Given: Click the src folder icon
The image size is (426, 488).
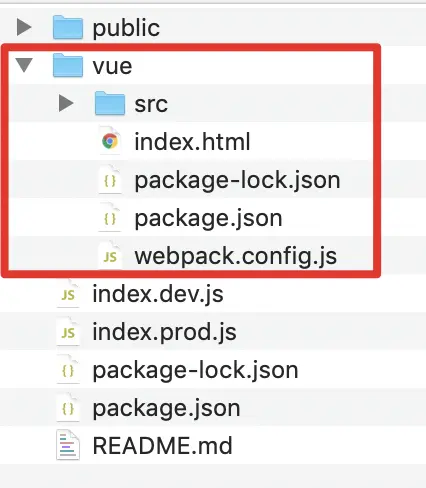Looking at the screenshot, I should click(x=110, y=103).
